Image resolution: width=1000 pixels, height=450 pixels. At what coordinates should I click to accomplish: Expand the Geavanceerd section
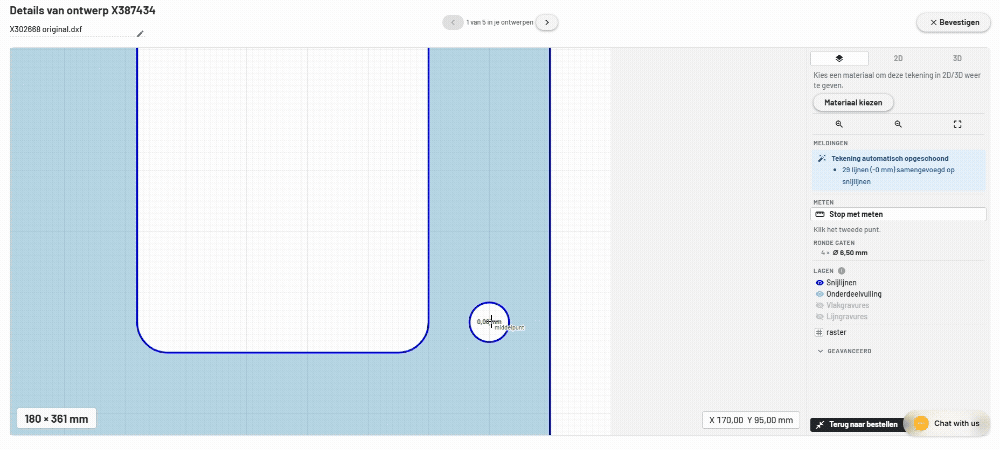[x=844, y=351]
